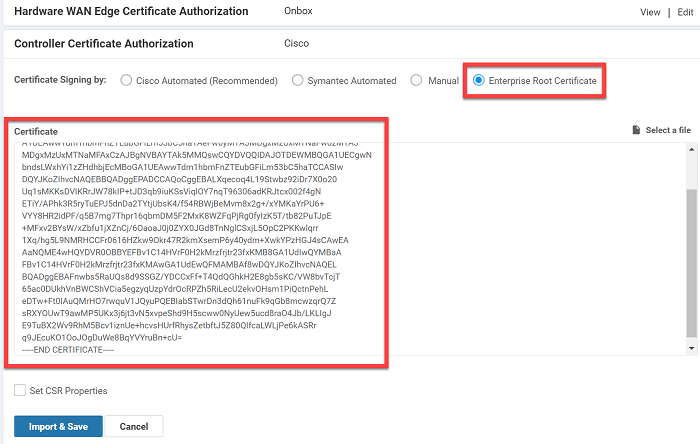
Task: Click the View link for Hardware WAN Edge
Action: 651,11
